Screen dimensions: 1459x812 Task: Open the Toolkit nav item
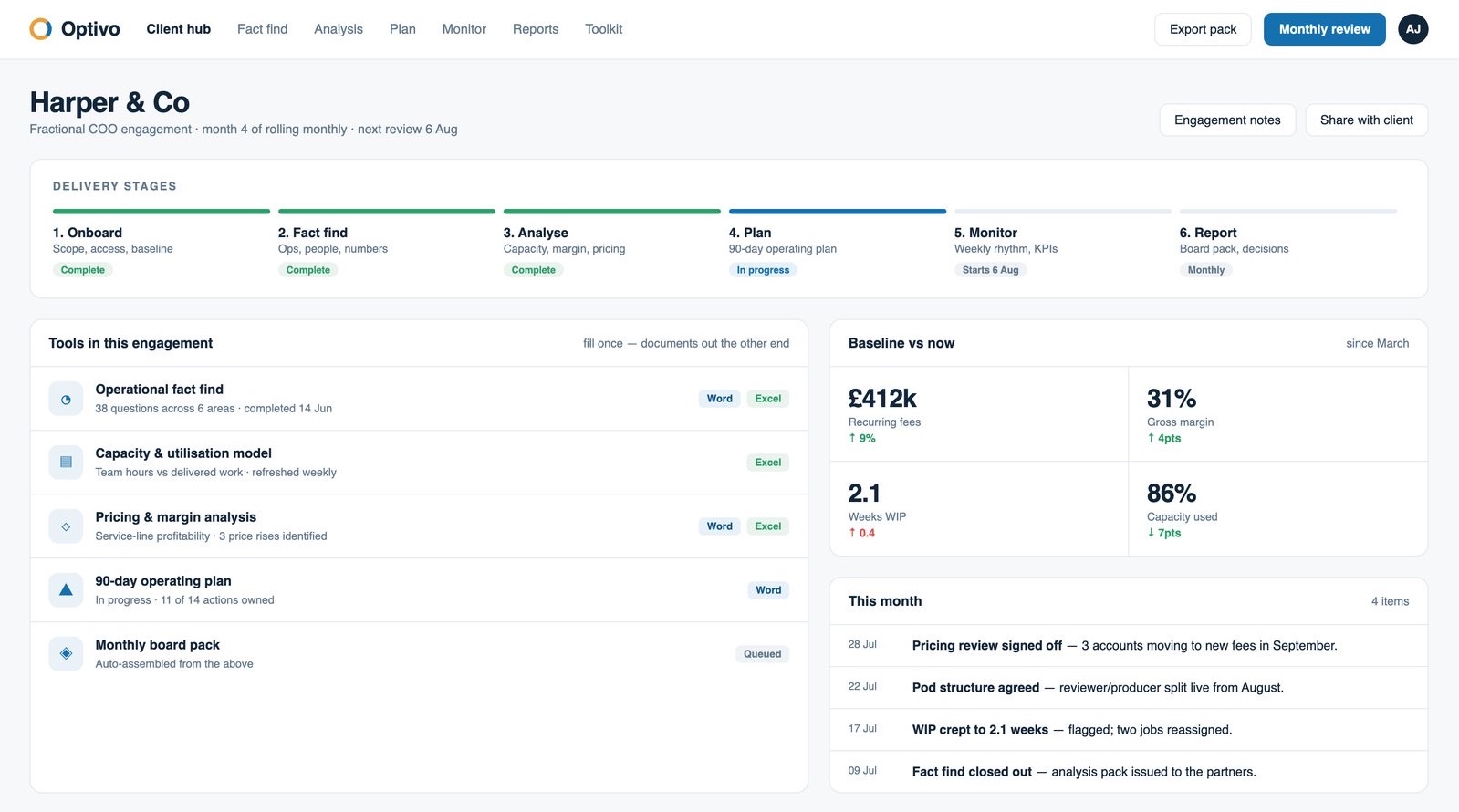click(604, 29)
